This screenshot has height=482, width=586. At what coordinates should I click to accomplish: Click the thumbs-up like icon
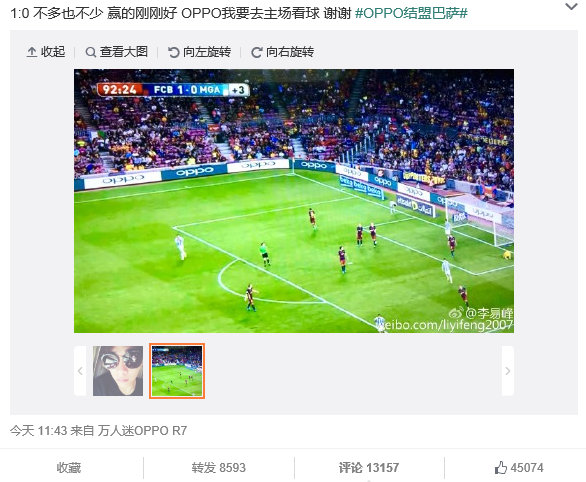(x=500, y=467)
